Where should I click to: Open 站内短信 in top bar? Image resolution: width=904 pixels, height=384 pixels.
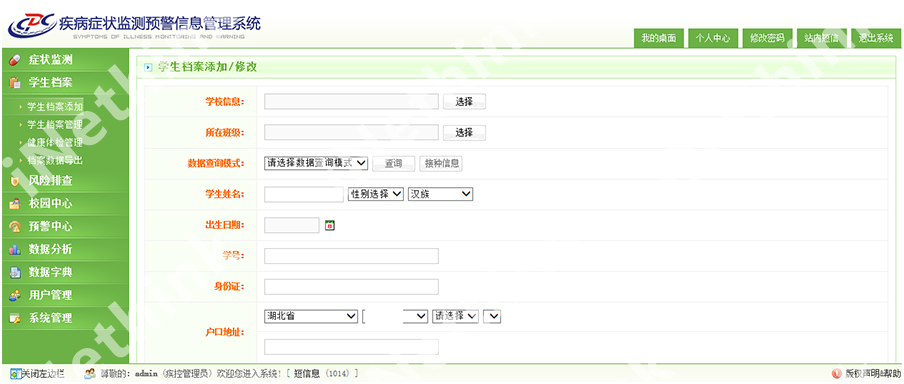pyautogui.click(x=822, y=38)
